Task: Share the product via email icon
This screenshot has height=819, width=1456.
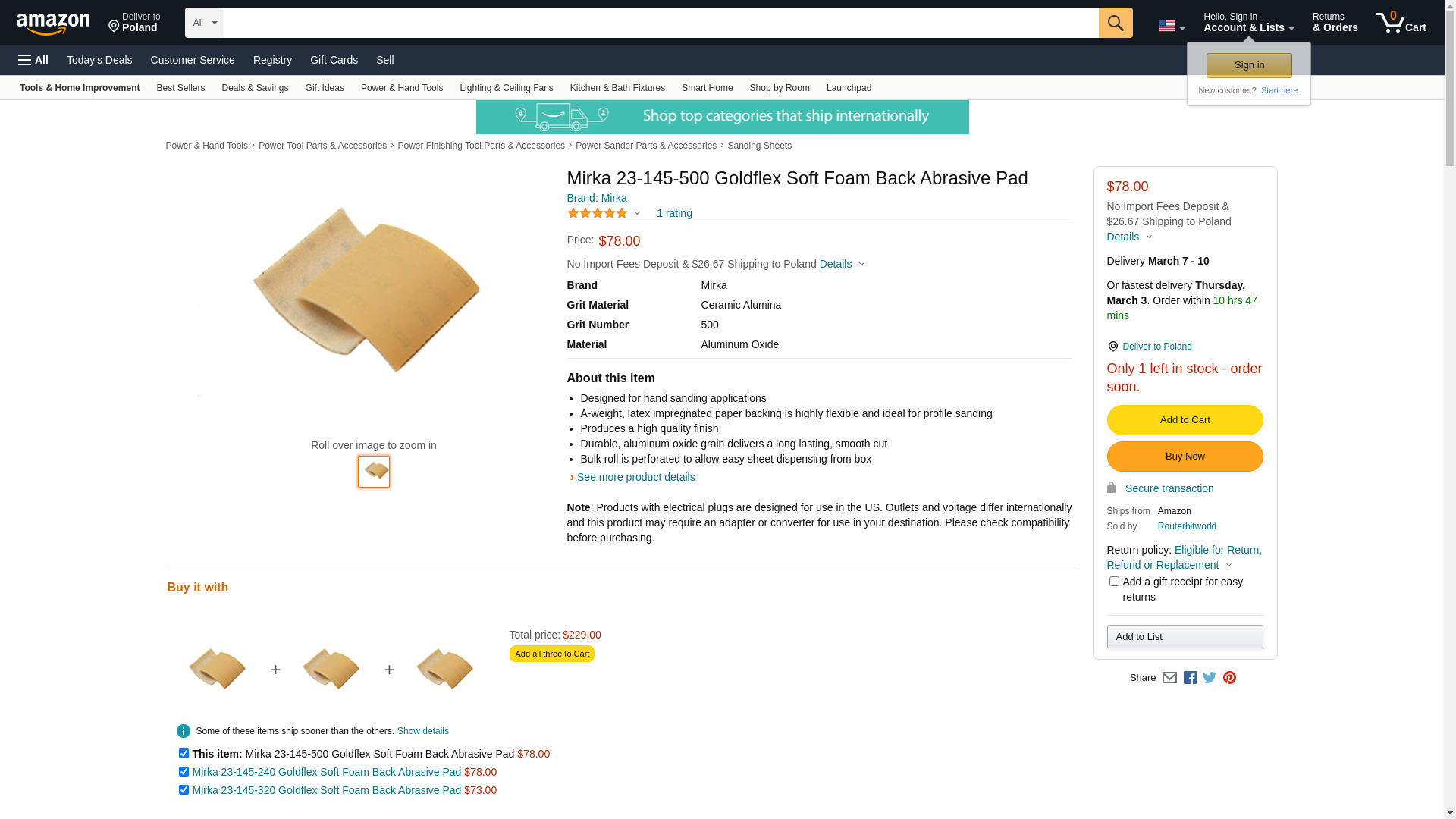Action: pyautogui.click(x=1169, y=678)
